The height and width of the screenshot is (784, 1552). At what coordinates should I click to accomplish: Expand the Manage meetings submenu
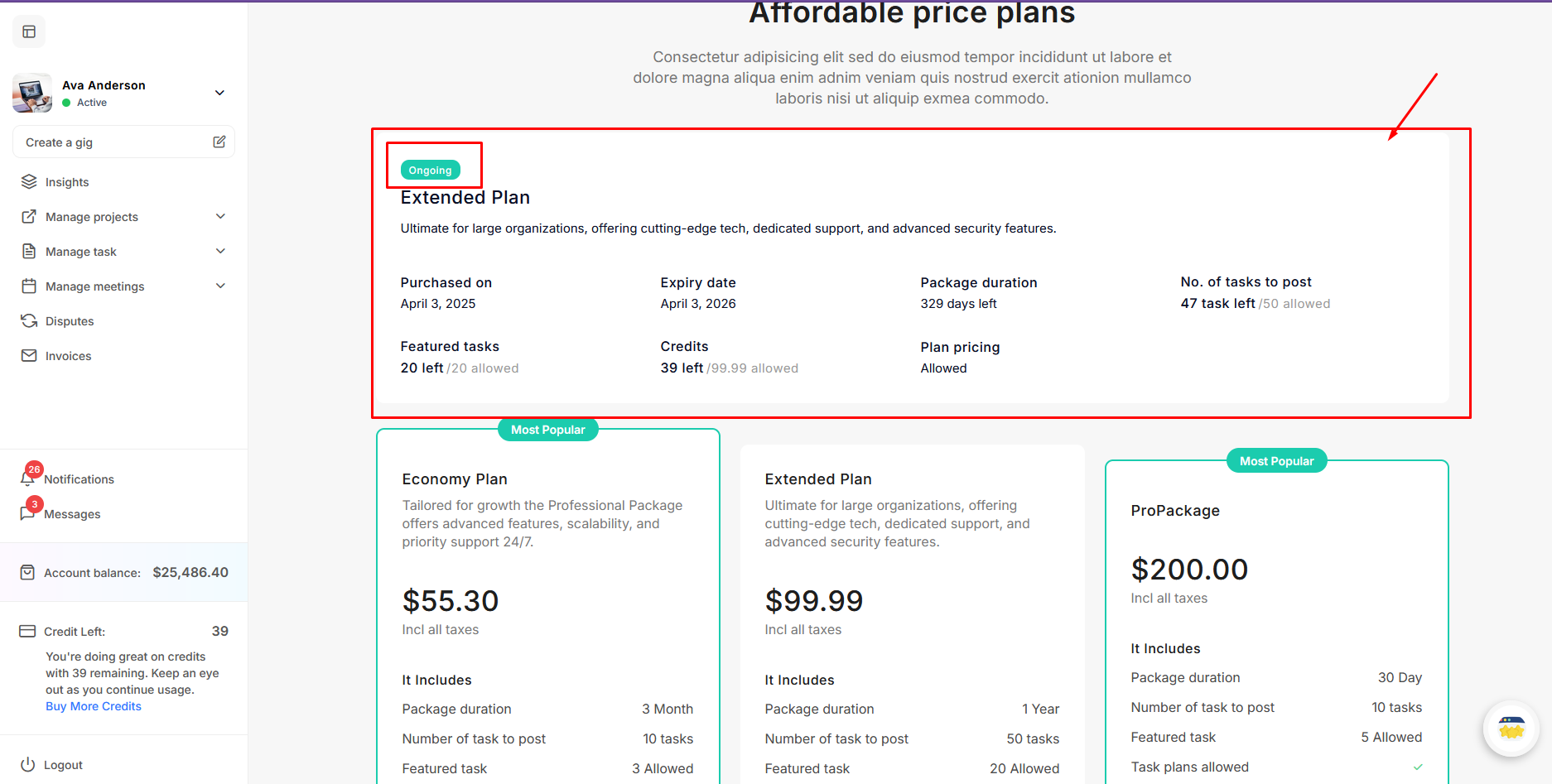(x=220, y=286)
